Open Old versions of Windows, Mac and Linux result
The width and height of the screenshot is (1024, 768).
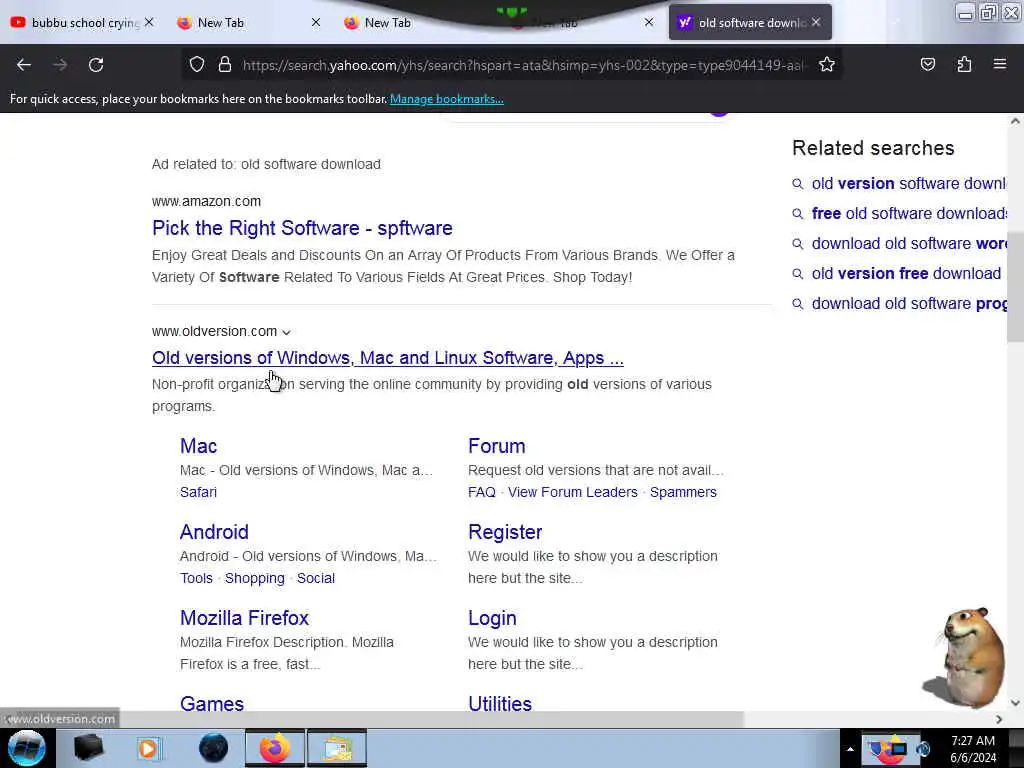coord(388,358)
